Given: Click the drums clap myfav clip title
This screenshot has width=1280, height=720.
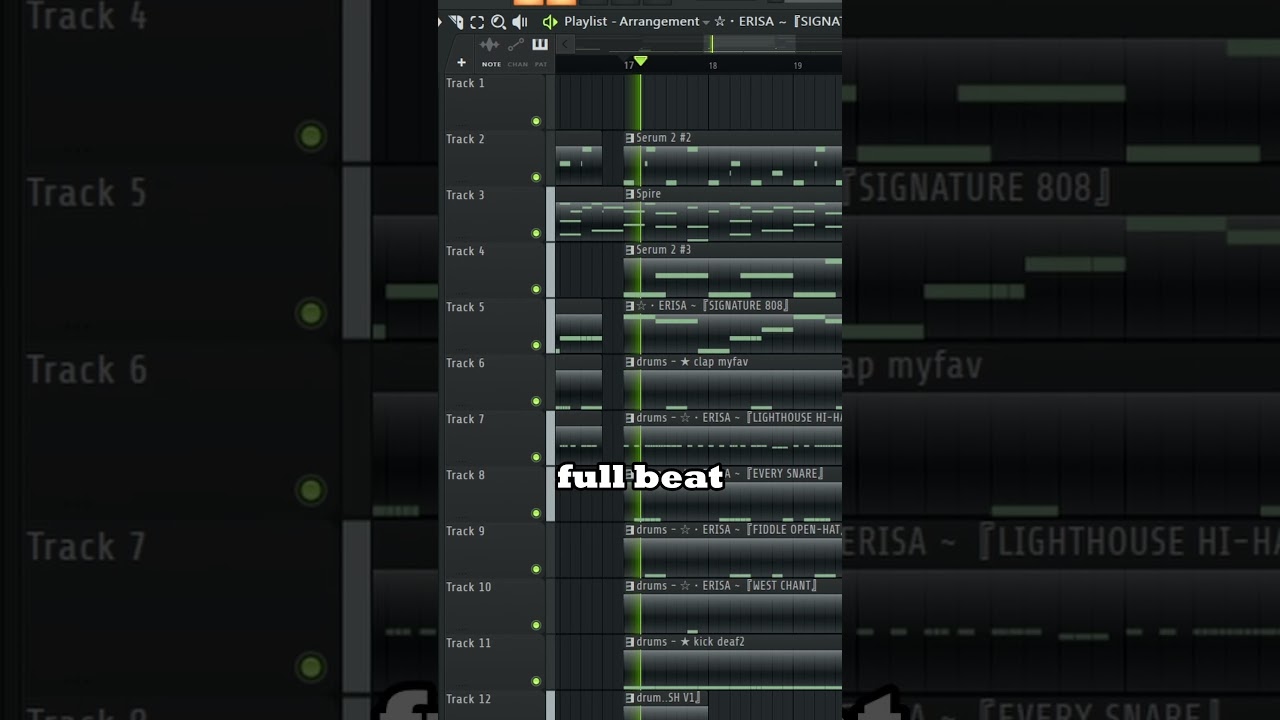Looking at the screenshot, I should 692,362.
